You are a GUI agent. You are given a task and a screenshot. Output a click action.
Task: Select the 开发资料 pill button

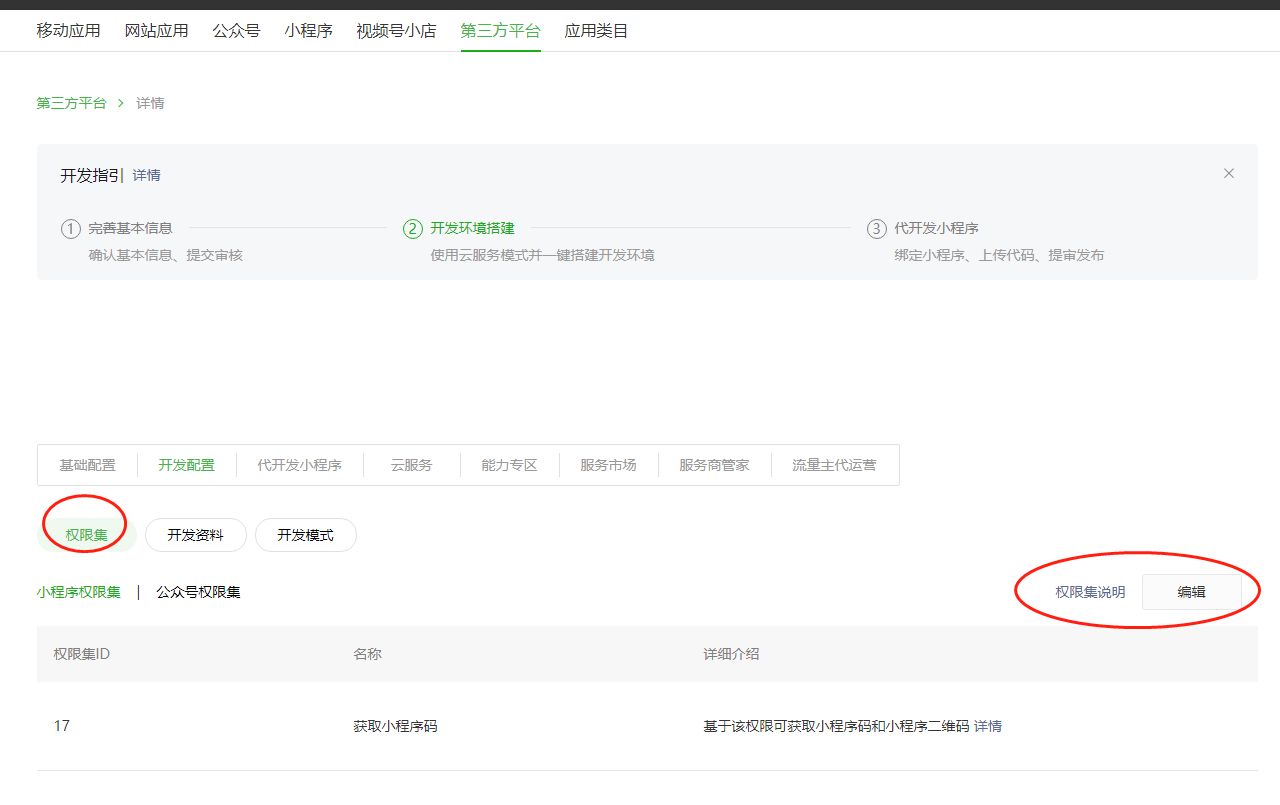point(195,535)
